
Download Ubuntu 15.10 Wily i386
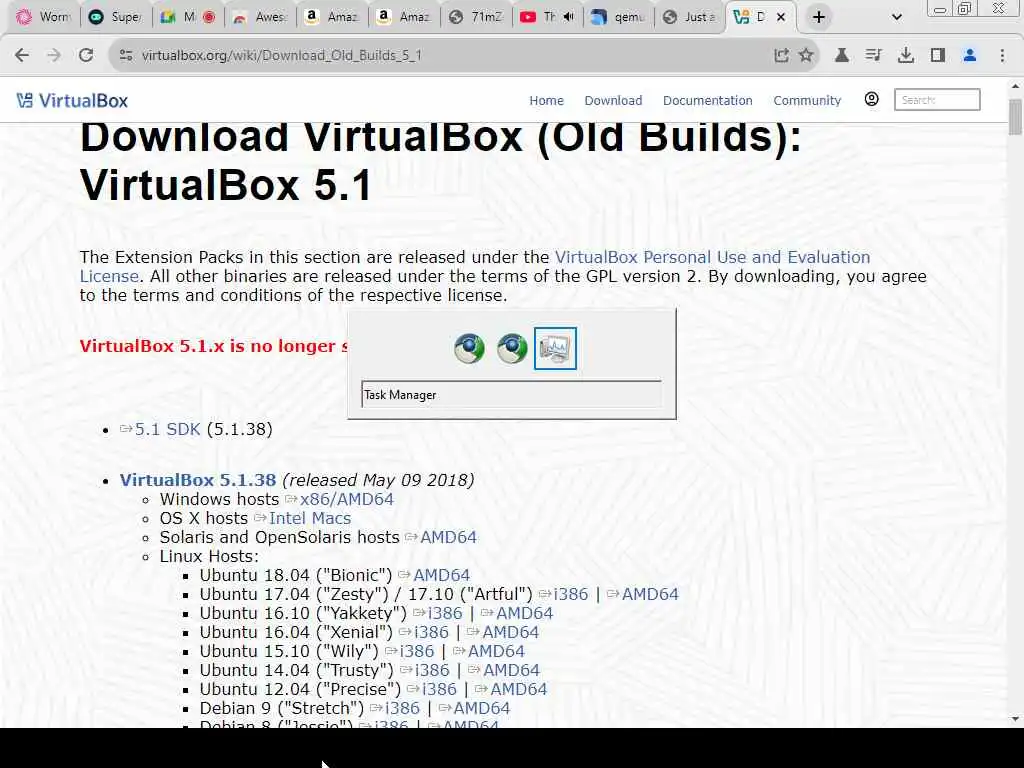pos(409,651)
